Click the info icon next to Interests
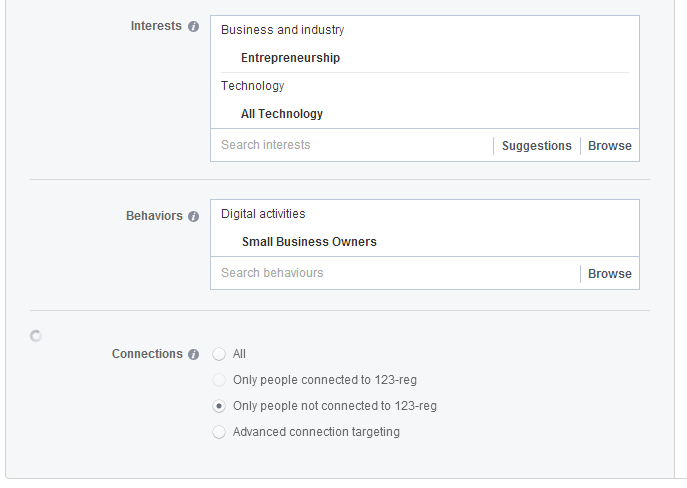687x488 pixels. pos(193,27)
